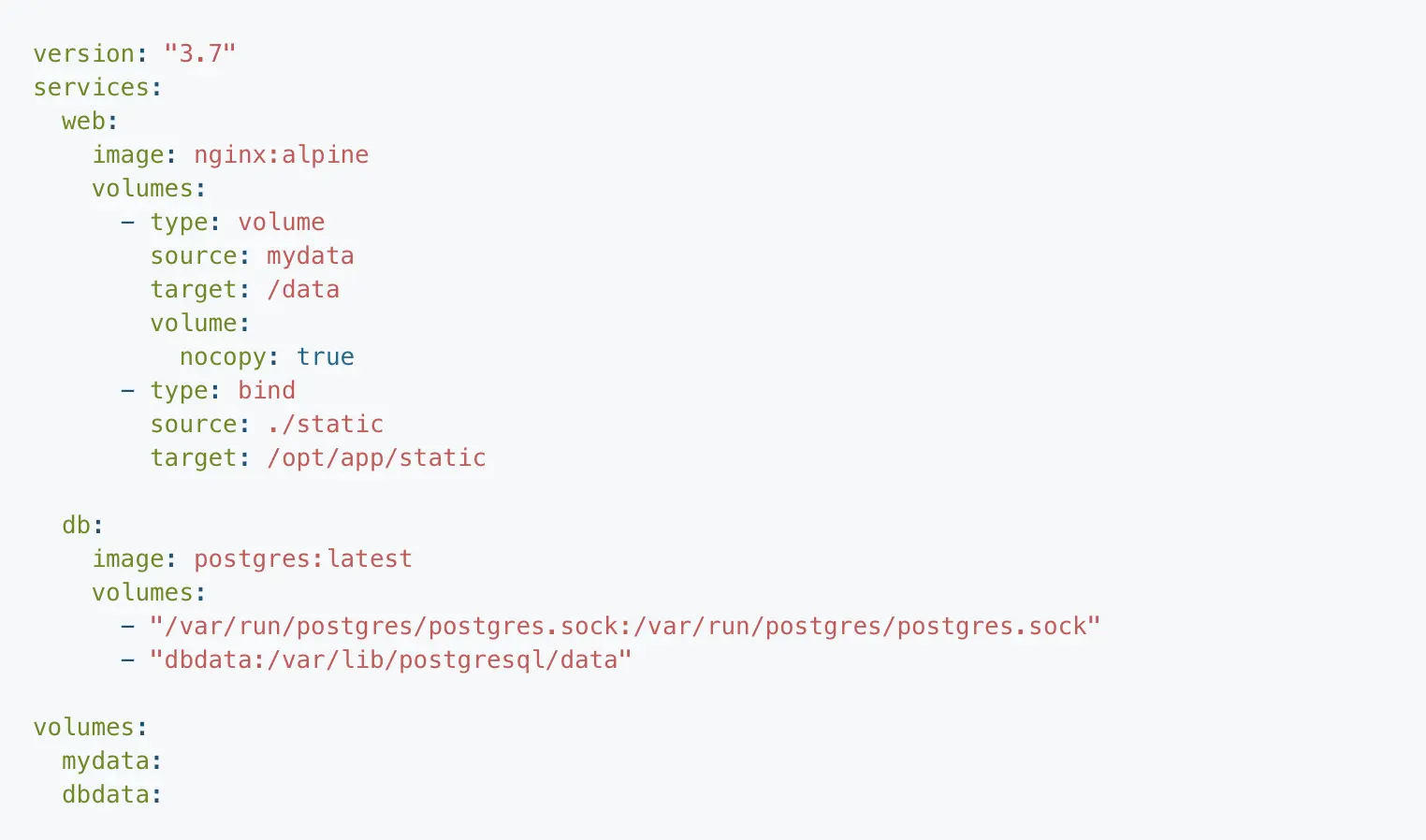Click the postgres.sock volume mapping string
This screenshot has height=840, width=1426.
[x=625, y=626]
